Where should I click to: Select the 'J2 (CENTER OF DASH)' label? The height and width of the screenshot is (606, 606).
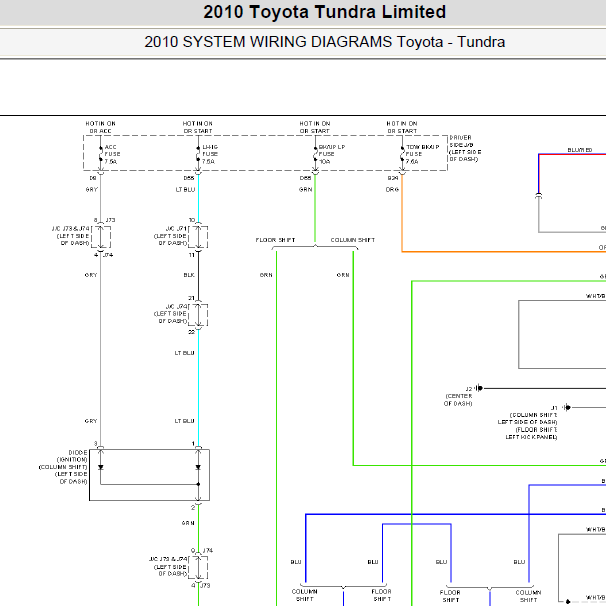click(x=458, y=396)
